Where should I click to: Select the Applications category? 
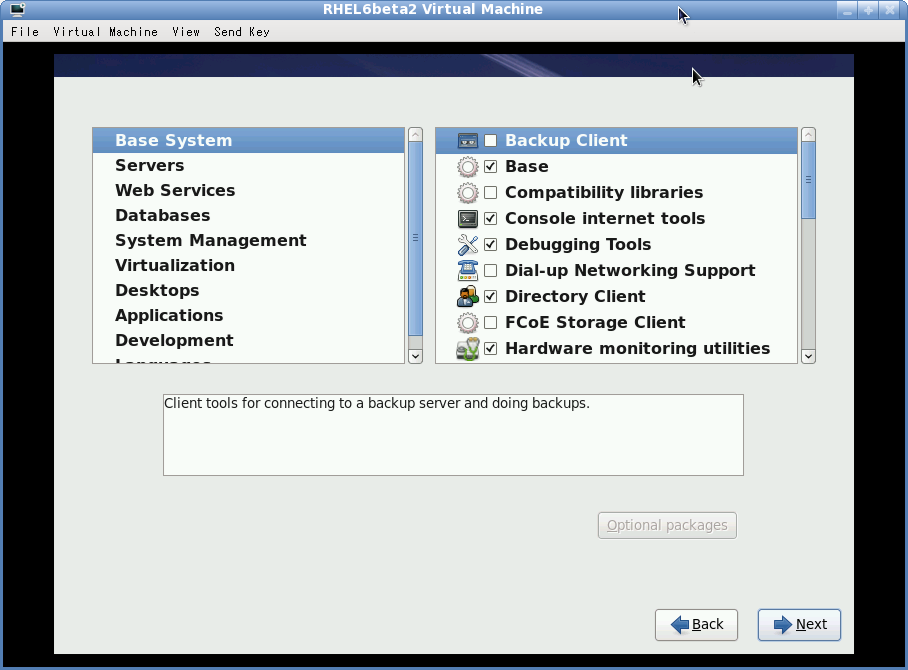(248, 315)
